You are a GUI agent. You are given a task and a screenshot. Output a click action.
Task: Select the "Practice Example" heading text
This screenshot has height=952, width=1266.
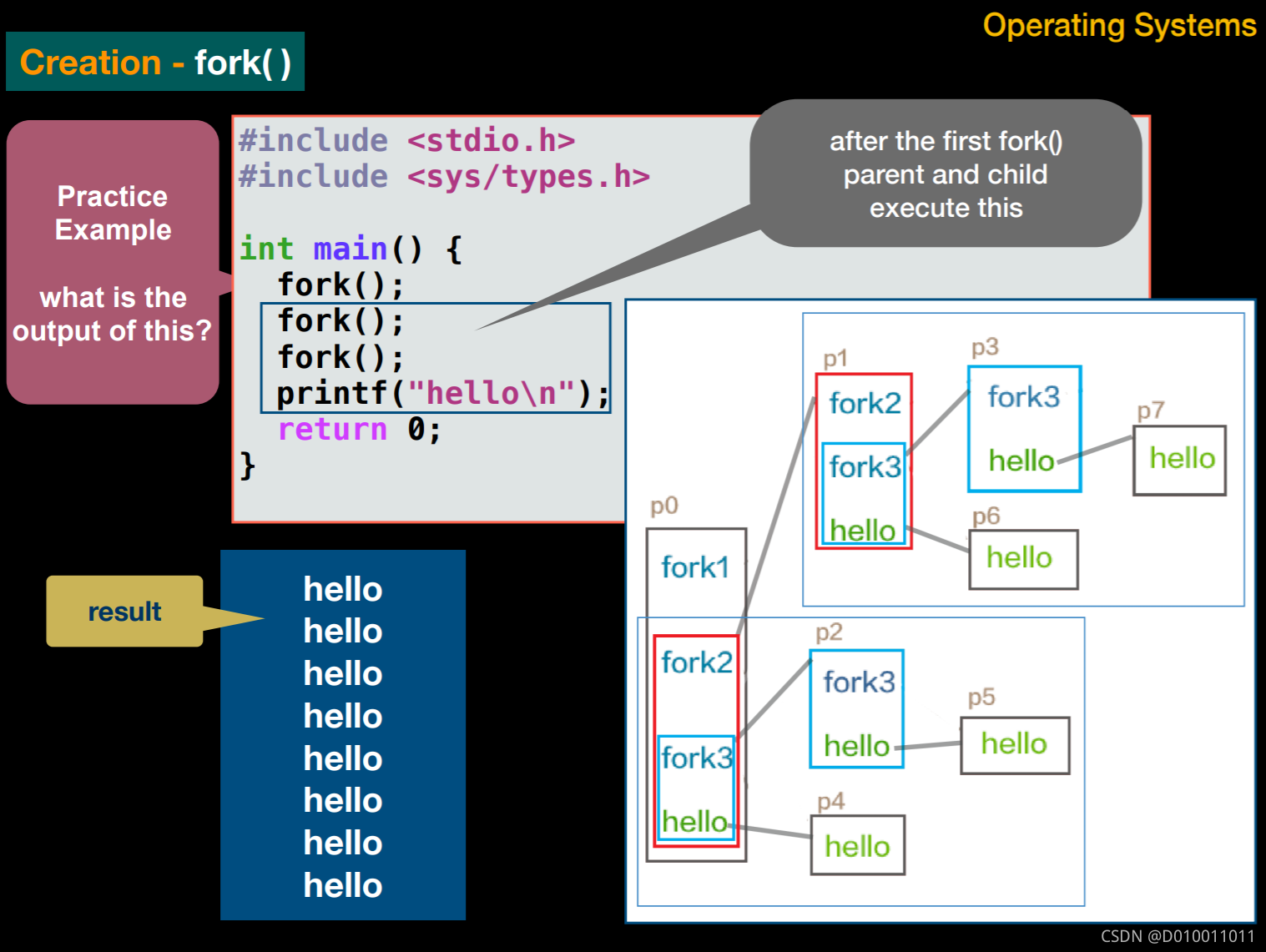[113, 213]
